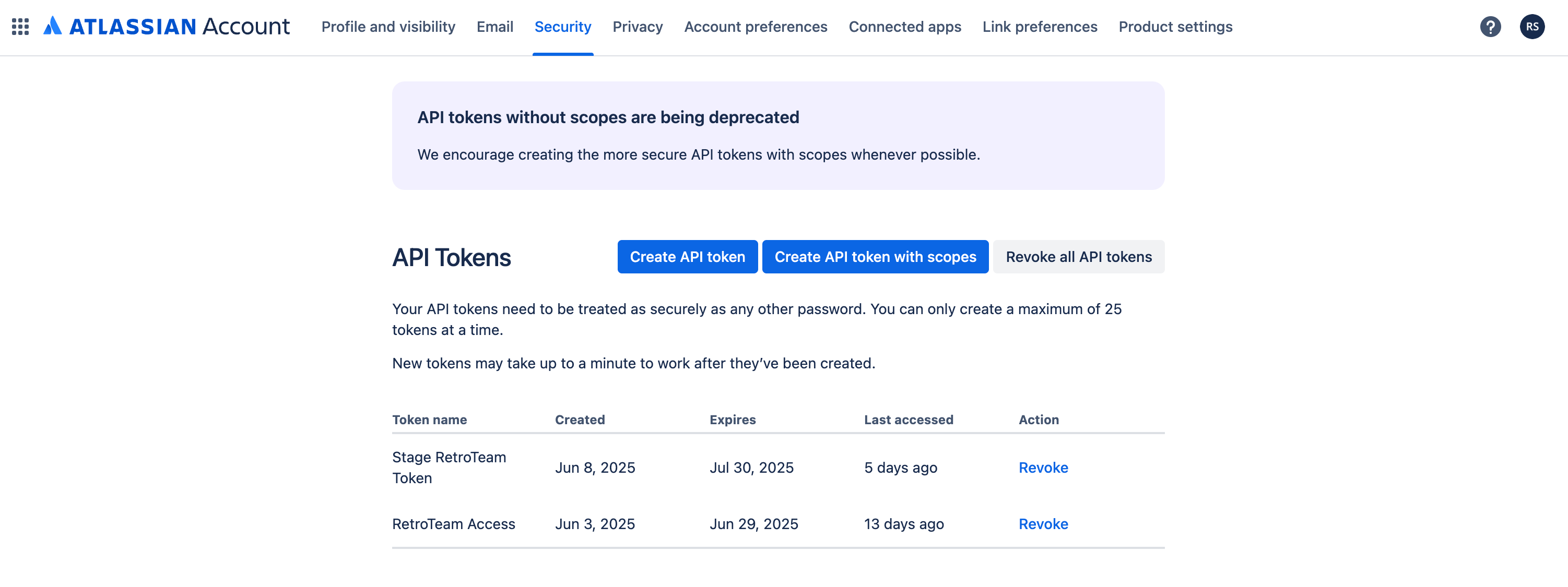The width and height of the screenshot is (1568, 587).
Task: Click the 'New tokens may take' note
Action: click(634, 363)
